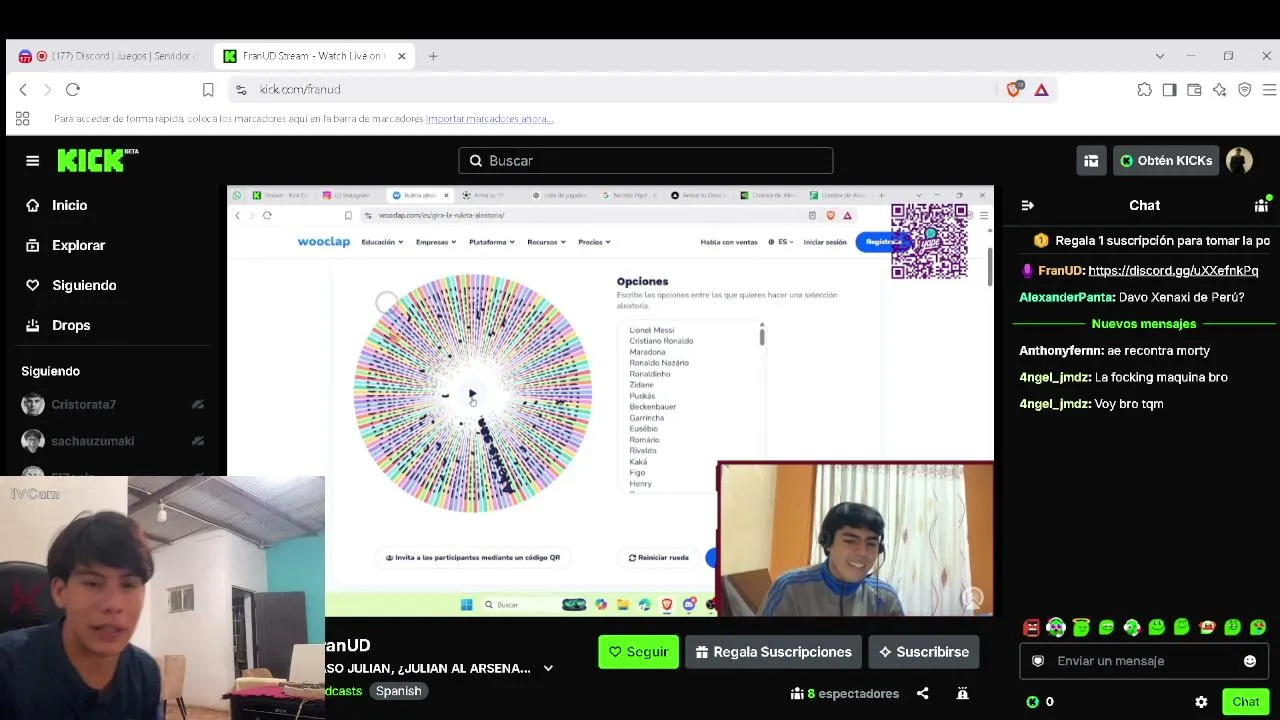Open the user profile avatar

pos(1239,161)
